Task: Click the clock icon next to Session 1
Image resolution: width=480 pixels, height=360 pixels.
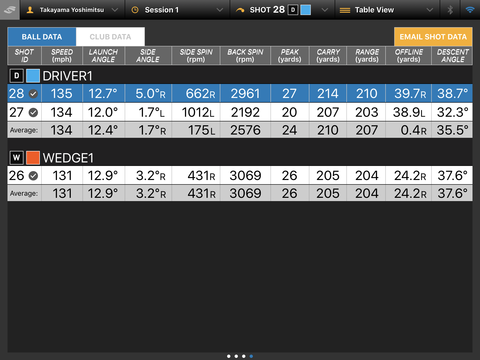Action: tap(135, 10)
